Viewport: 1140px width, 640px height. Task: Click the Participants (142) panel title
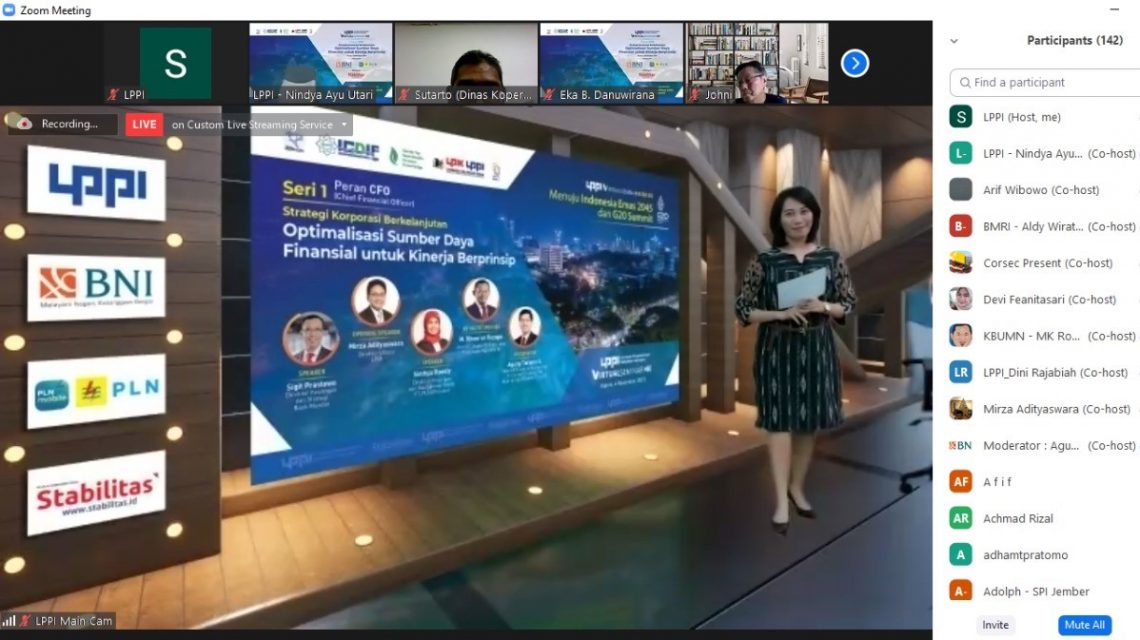[1075, 41]
